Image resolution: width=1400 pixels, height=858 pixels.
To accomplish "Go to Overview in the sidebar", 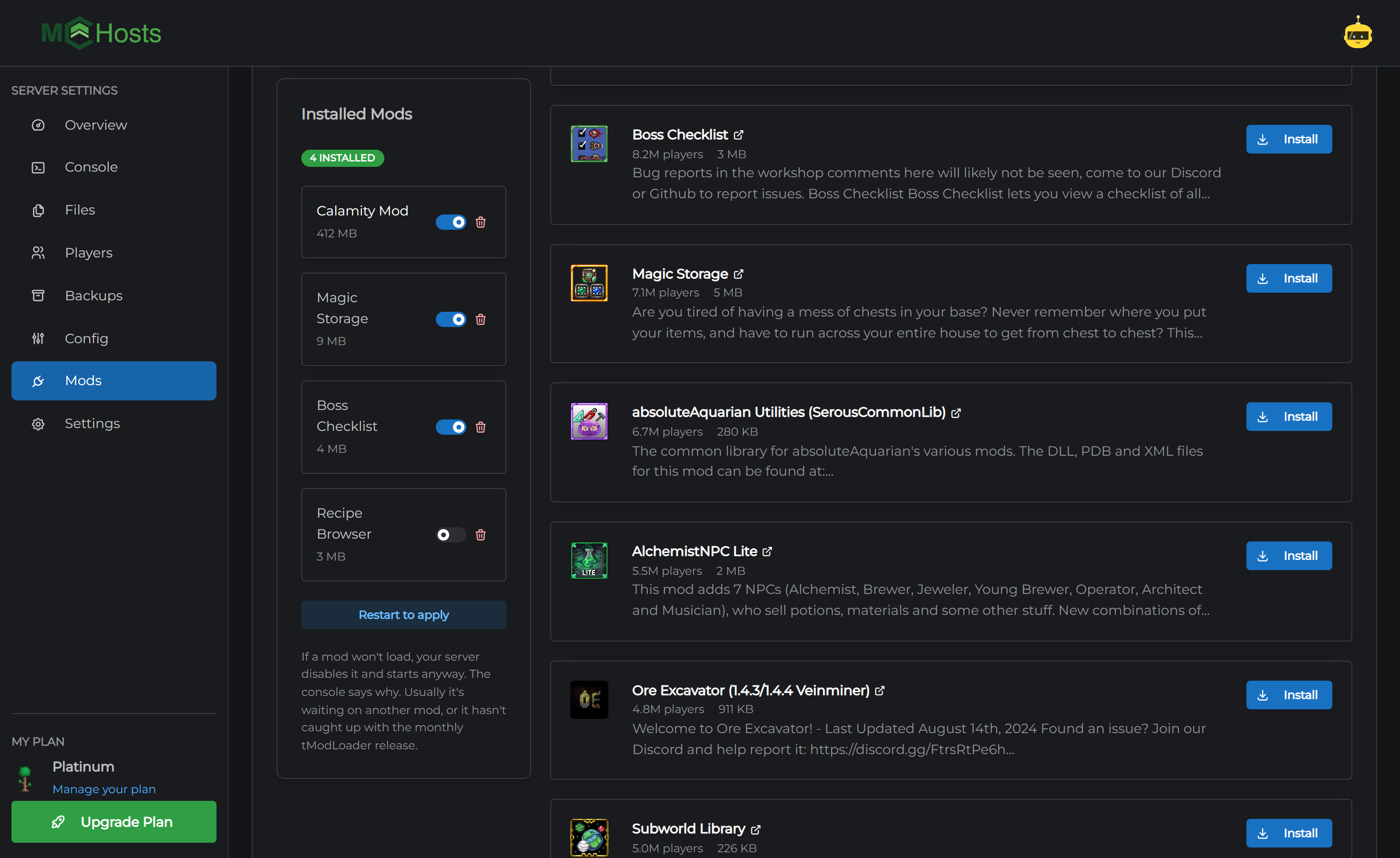I will (x=113, y=125).
